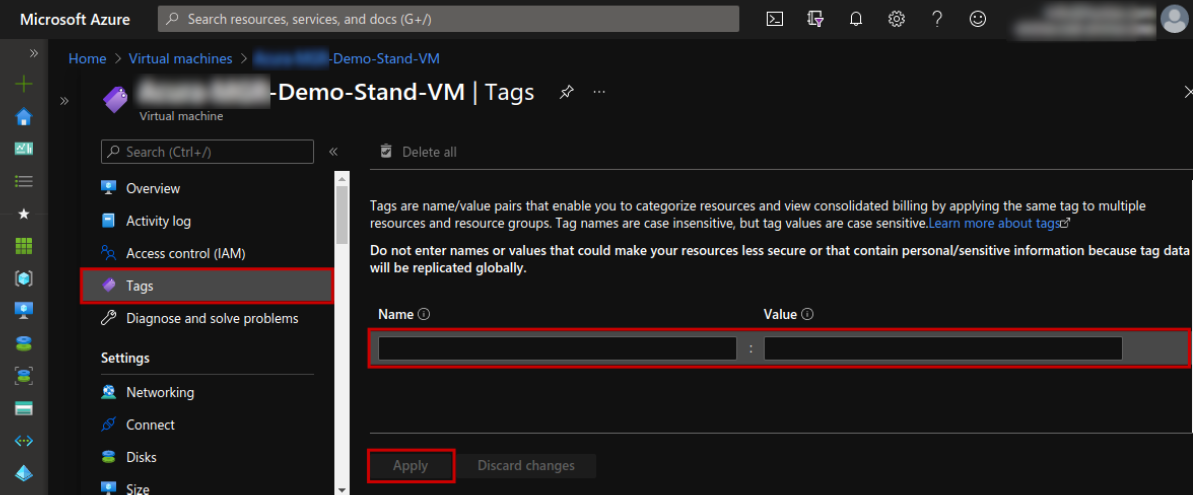Open All services list icon

coord(24,181)
